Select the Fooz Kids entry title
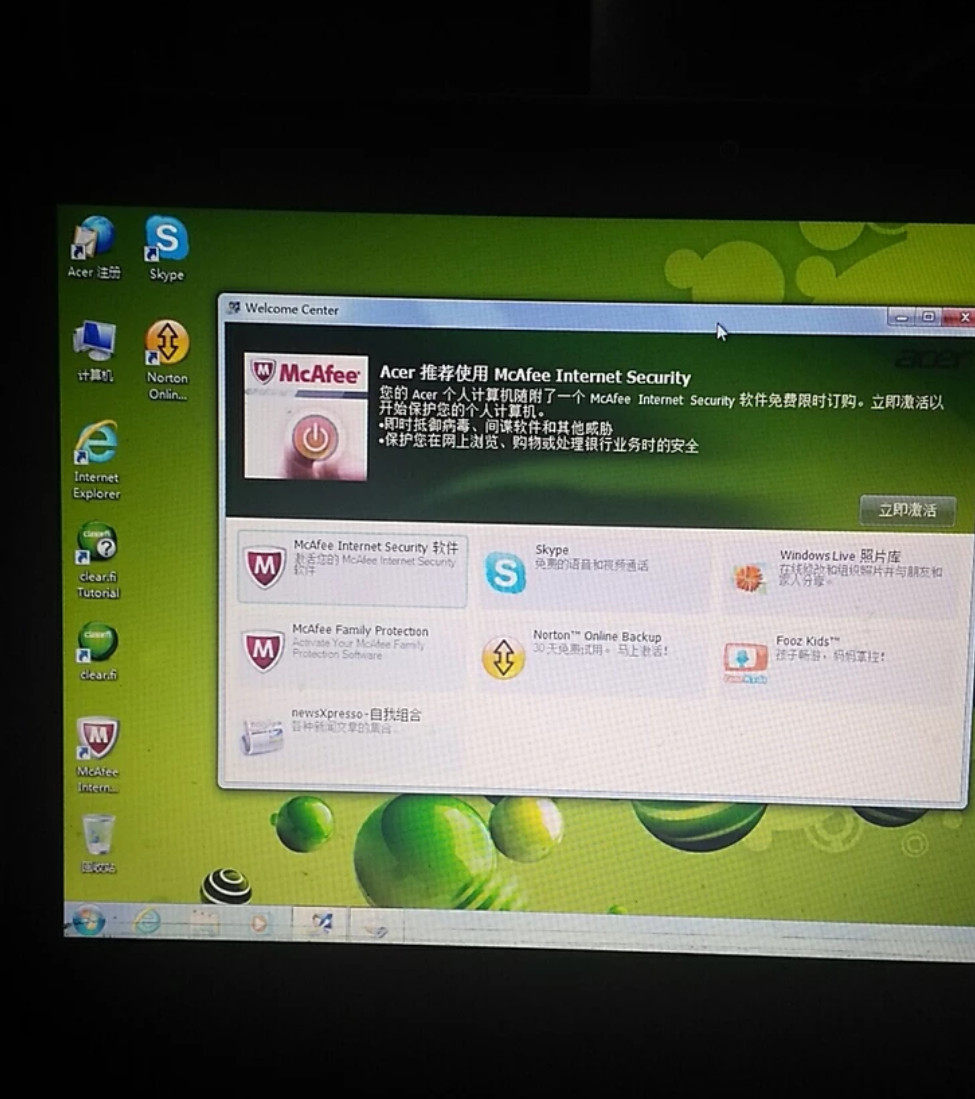975x1099 pixels. pos(807,641)
